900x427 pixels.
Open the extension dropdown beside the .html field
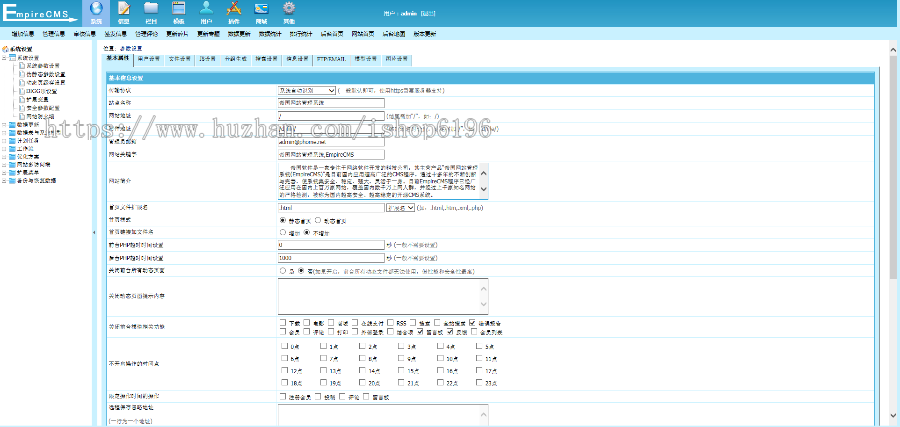tap(400, 208)
